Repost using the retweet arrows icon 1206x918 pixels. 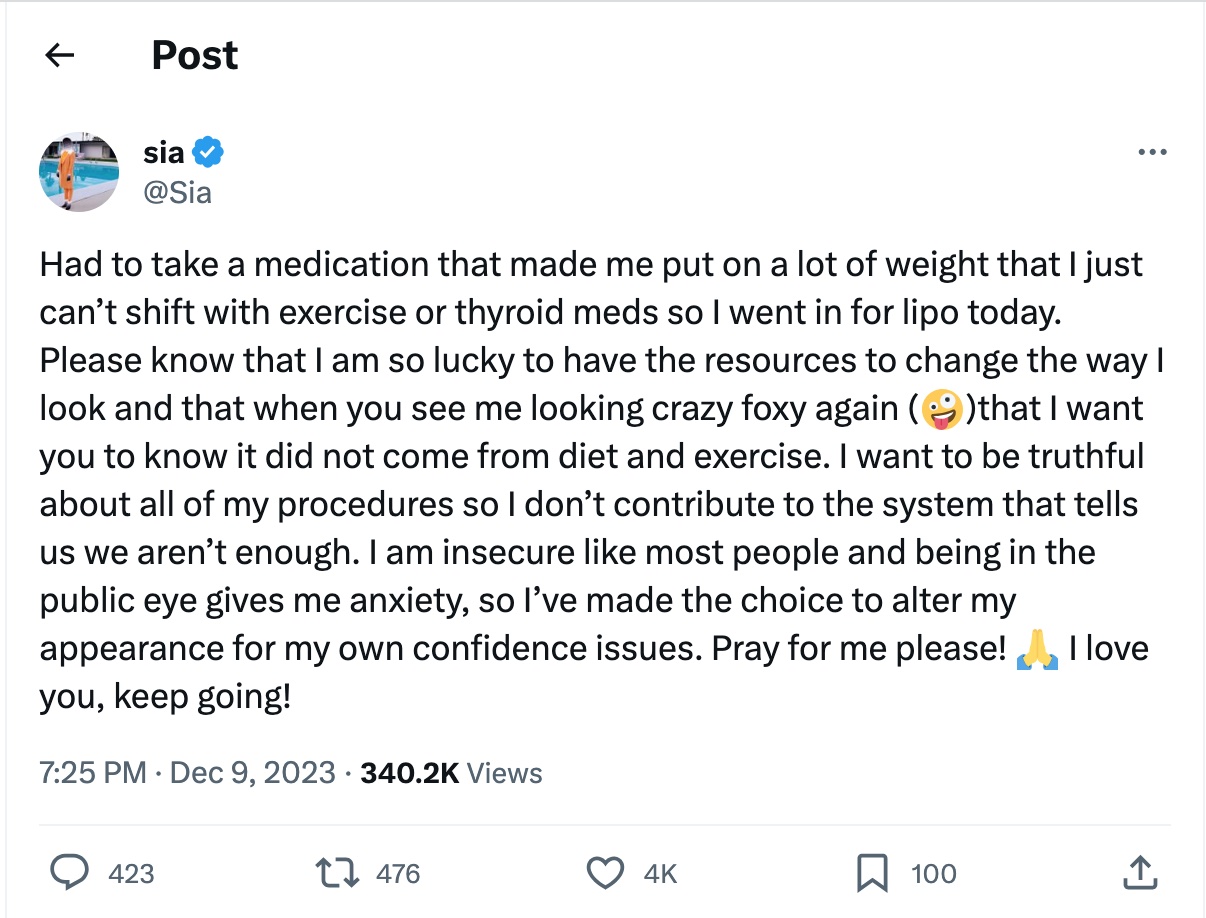[x=339, y=873]
